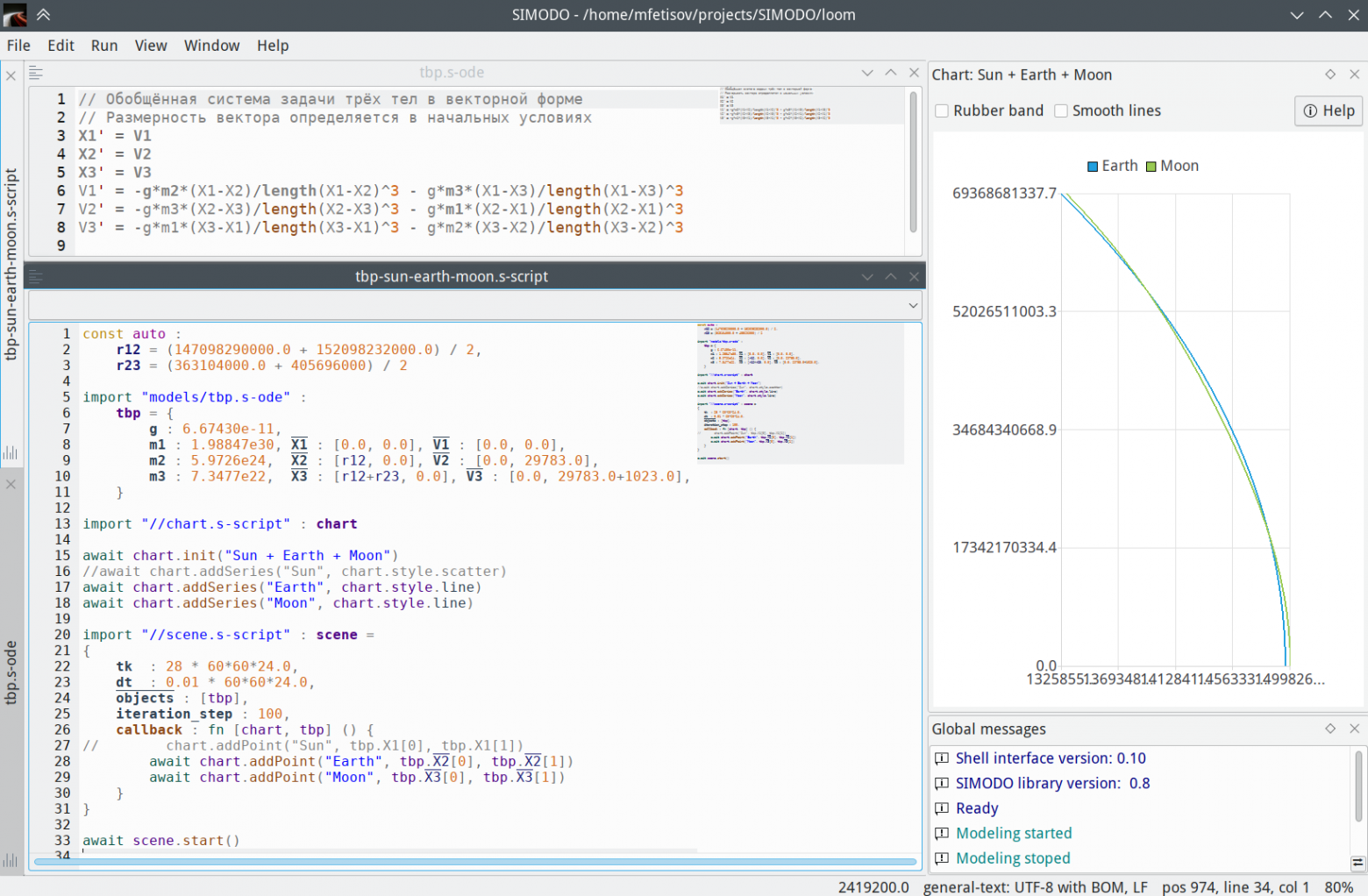Image resolution: width=1368 pixels, height=896 pixels.
Task: Click the chart icon on tbp.s-ode sidebar tab
Action: [11, 860]
